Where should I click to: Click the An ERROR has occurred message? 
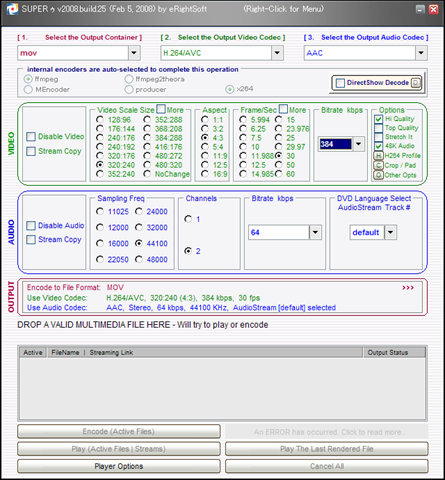(327, 432)
